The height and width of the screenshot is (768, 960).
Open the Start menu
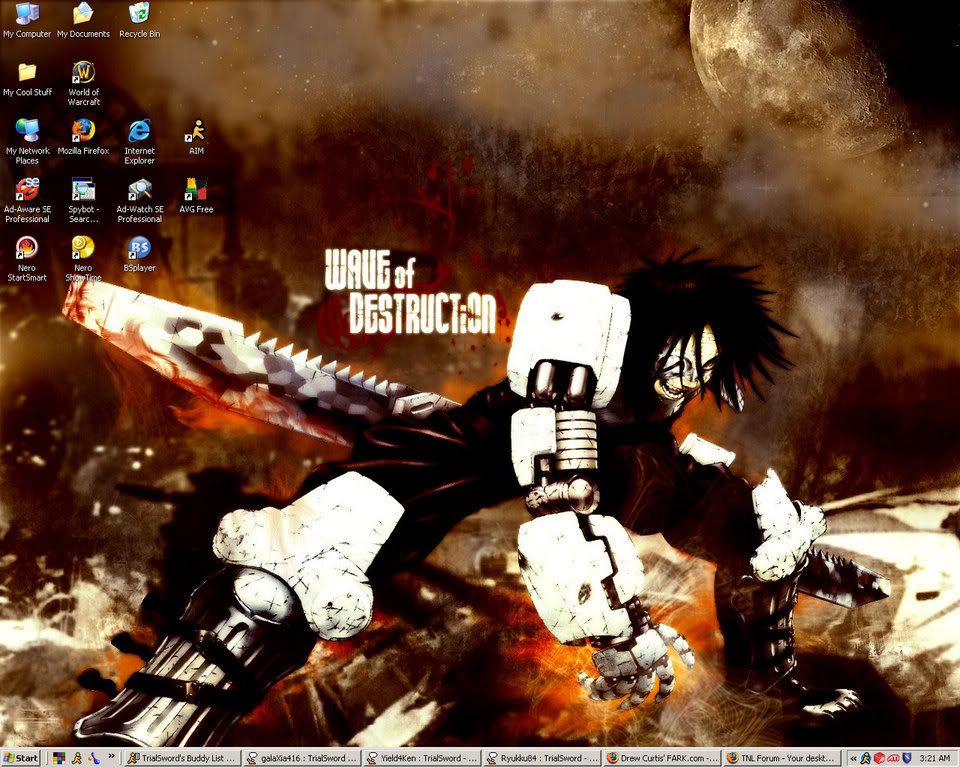pyautogui.click(x=20, y=758)
